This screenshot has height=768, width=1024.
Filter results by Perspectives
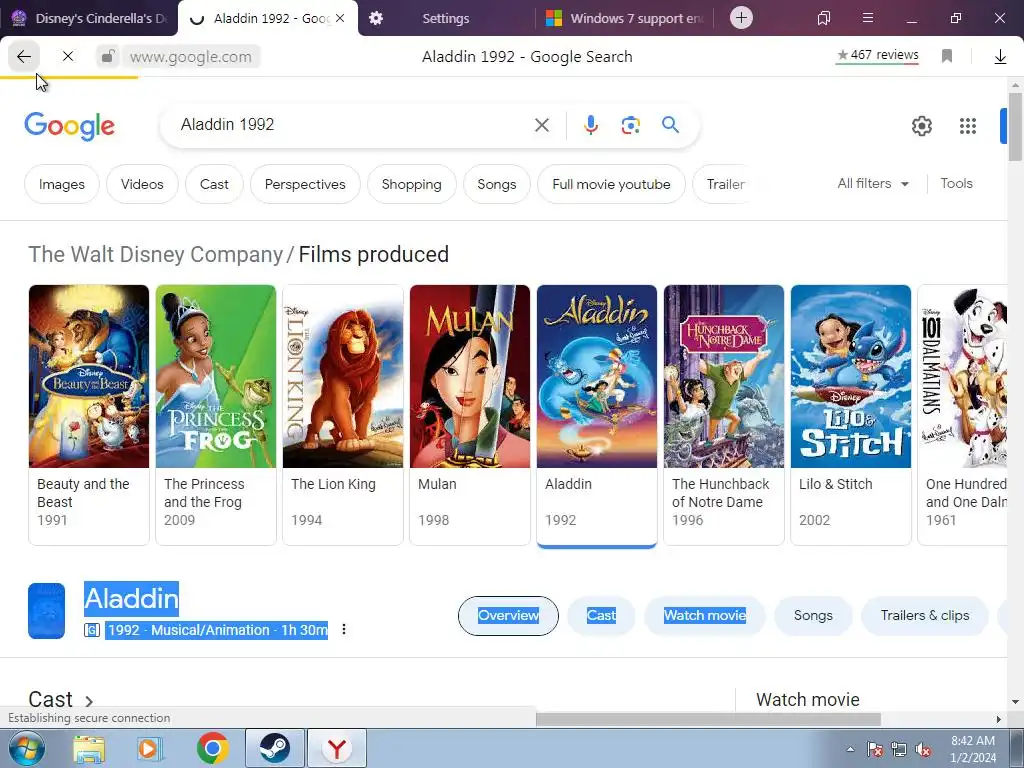pos(305,184)
